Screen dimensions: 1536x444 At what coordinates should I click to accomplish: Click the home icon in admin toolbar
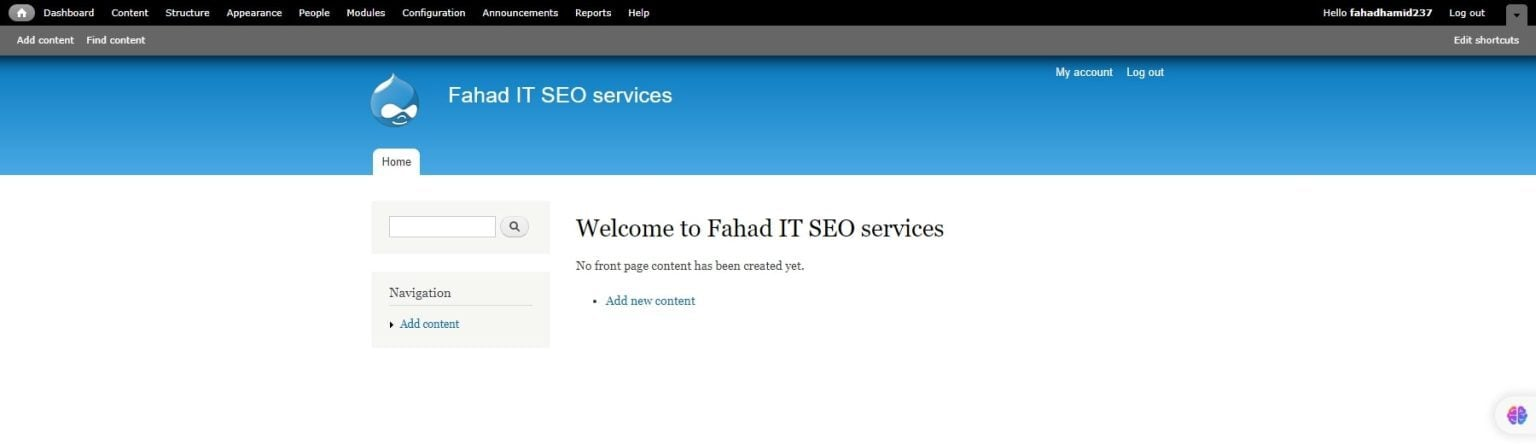tap(21, 13)
